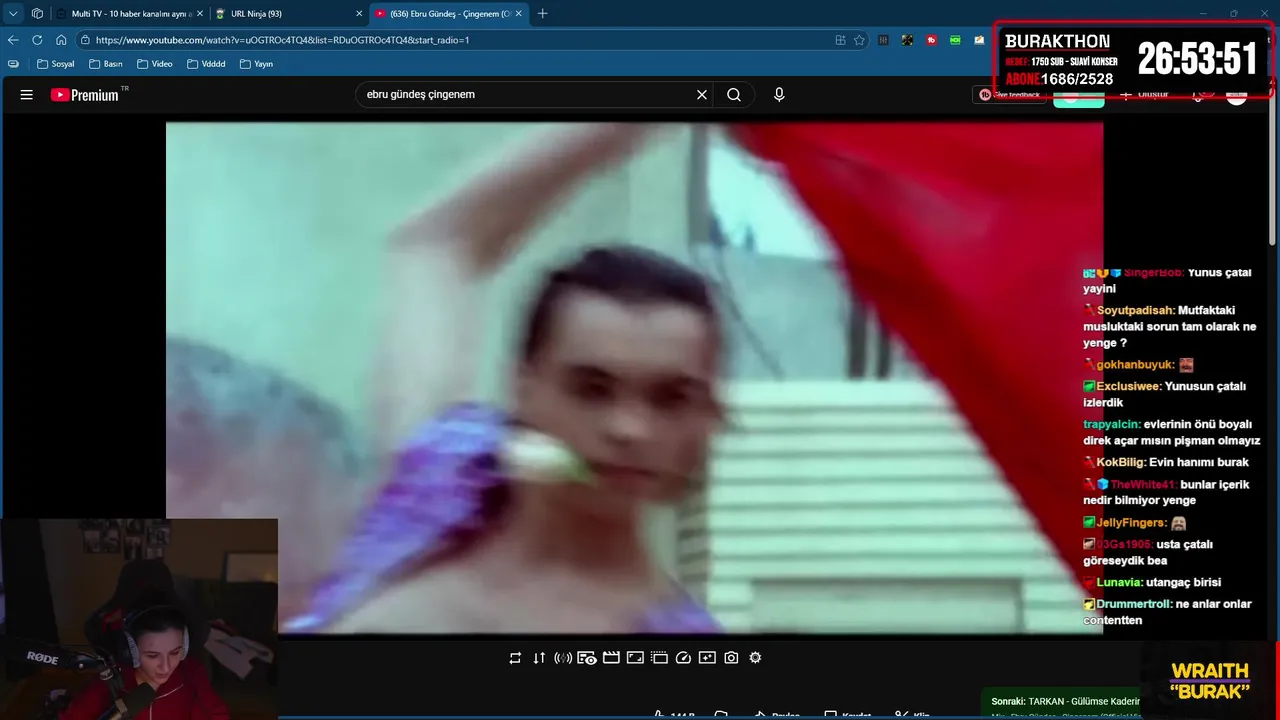Open the picture extension icon in toolbar
Image resolution: width=1280 pixels, height=720 pixels.
tap(979, 40)
